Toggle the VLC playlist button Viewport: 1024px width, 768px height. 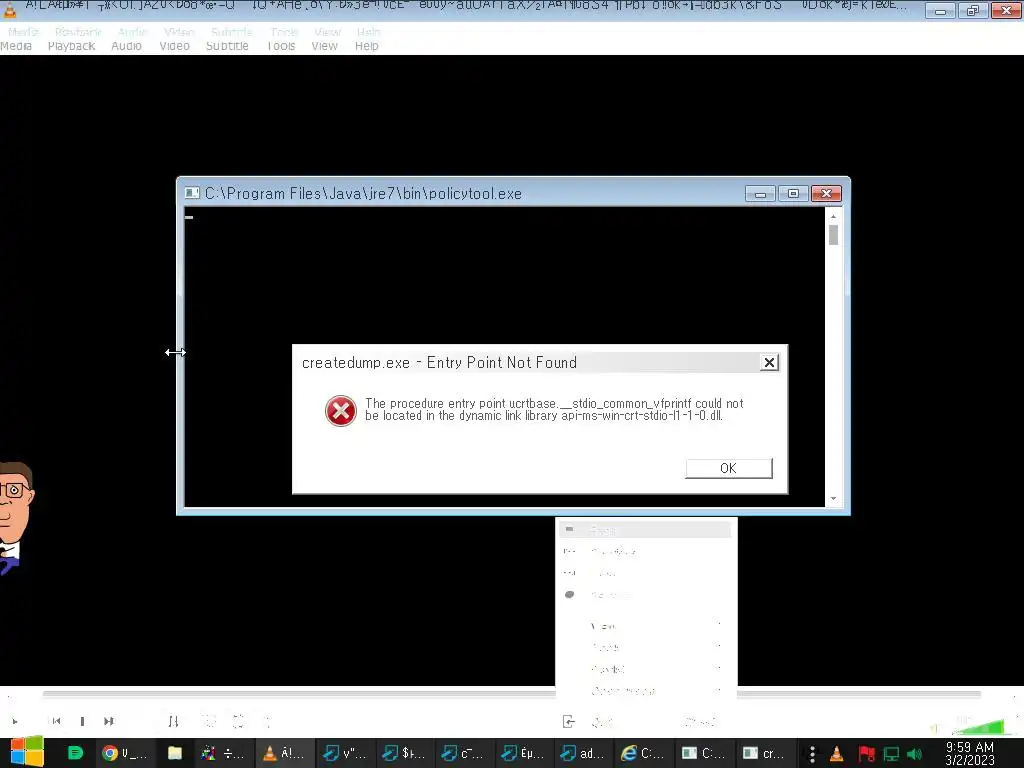click(209, 721)
